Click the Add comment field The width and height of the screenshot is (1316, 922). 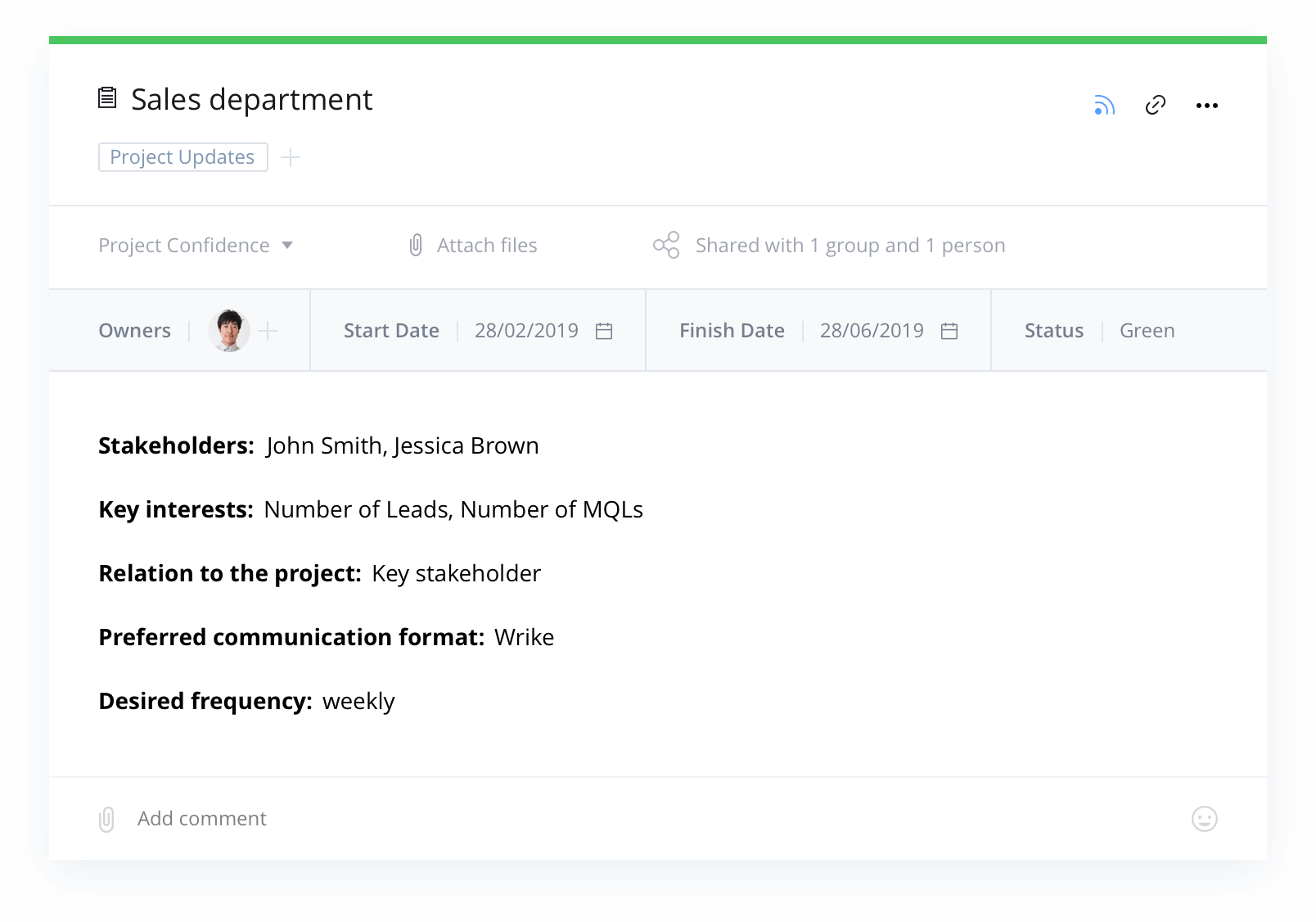coord(201,819)
